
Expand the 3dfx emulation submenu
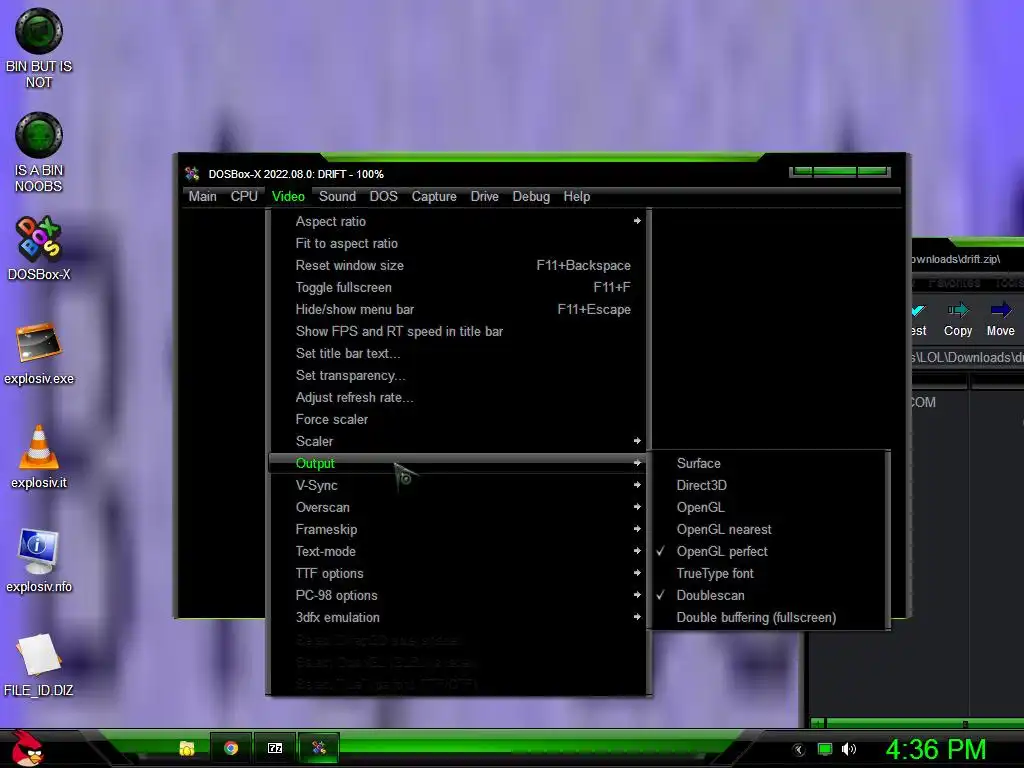(x=458, y=618)
